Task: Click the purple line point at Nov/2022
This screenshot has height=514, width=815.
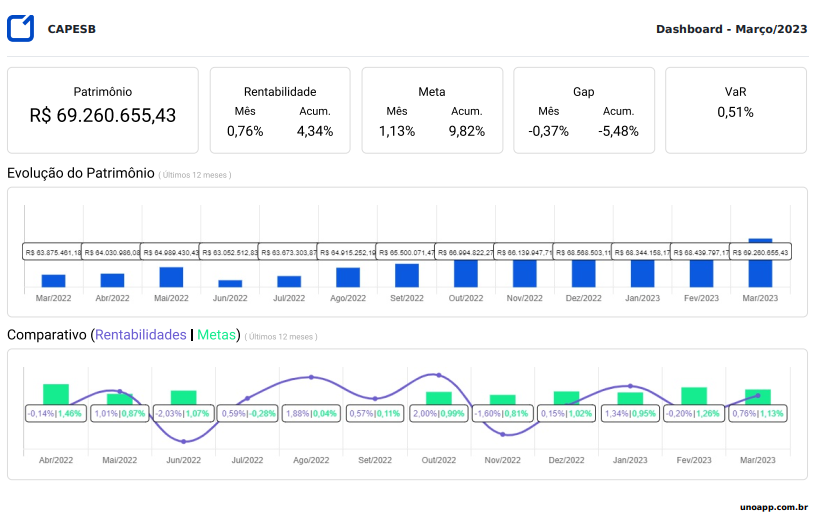Action: (503, 434)
